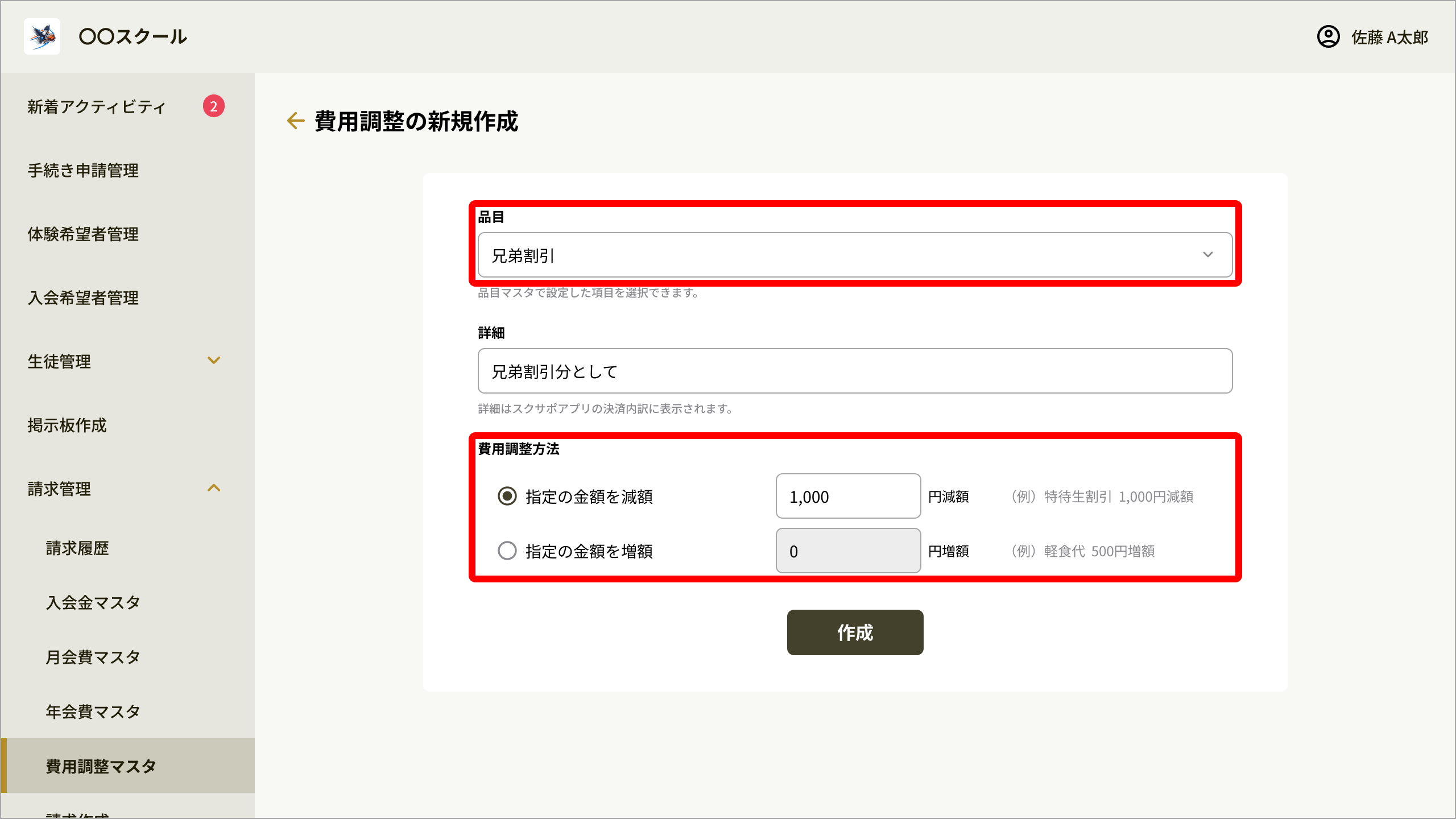Go to 月会費マスタ submenu item
The width and height of the screenshot is (1456, 819).
tap(93, 657)
